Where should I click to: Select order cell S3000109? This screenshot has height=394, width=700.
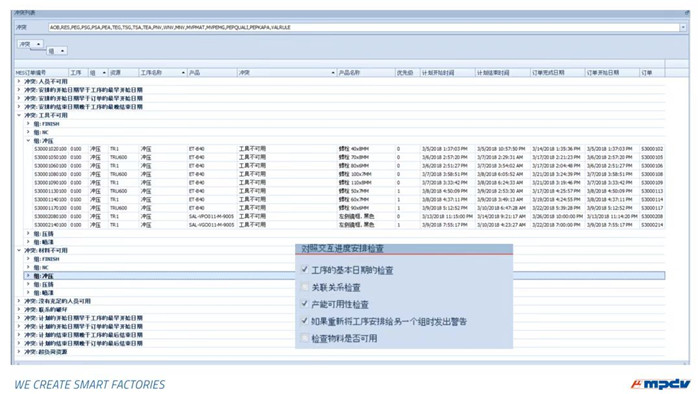click(x=652, y=183)
